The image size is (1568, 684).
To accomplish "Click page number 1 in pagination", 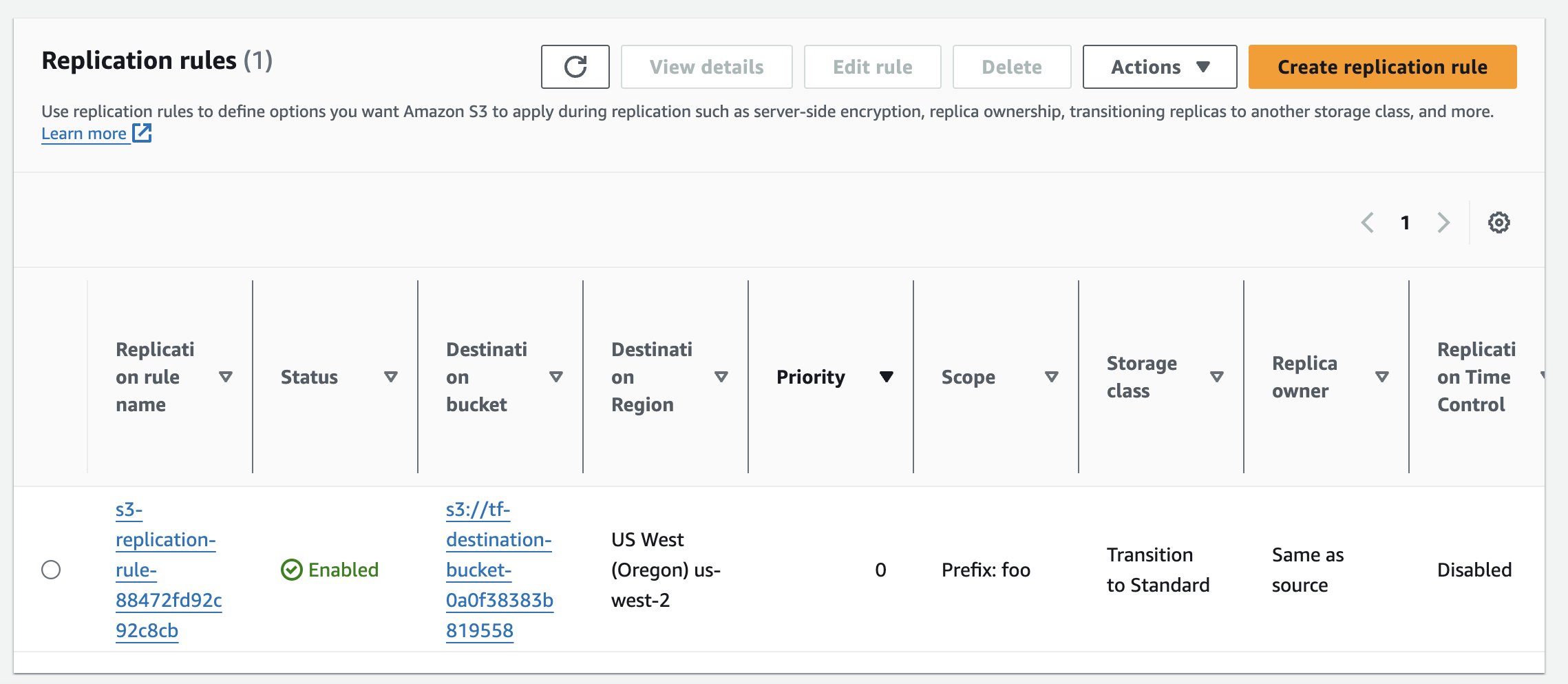I will 1405,222.
